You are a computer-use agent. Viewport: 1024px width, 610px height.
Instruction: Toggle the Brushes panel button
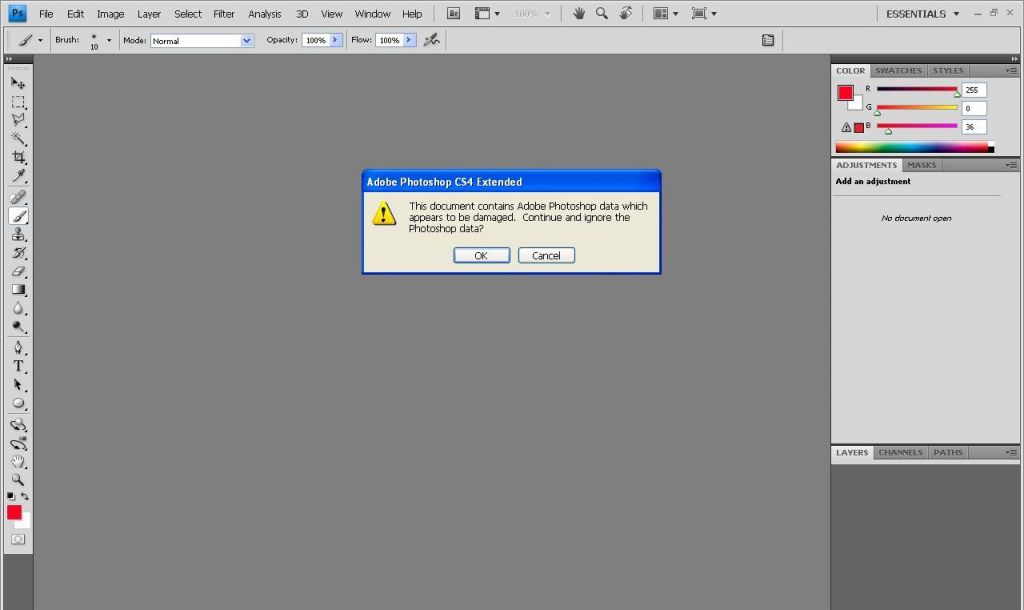coord(768,40)
